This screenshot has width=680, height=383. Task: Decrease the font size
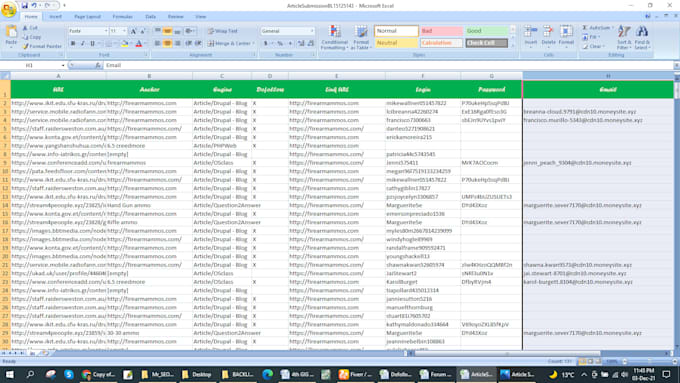pos(142,31)
